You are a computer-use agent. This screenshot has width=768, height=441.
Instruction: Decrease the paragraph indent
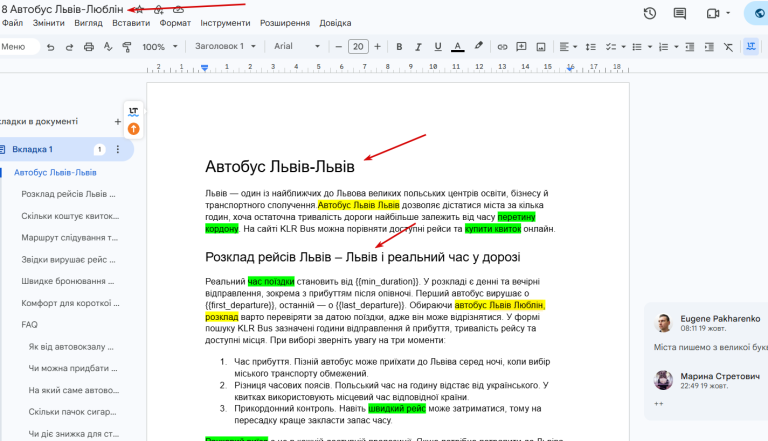(x=690, y=47)
